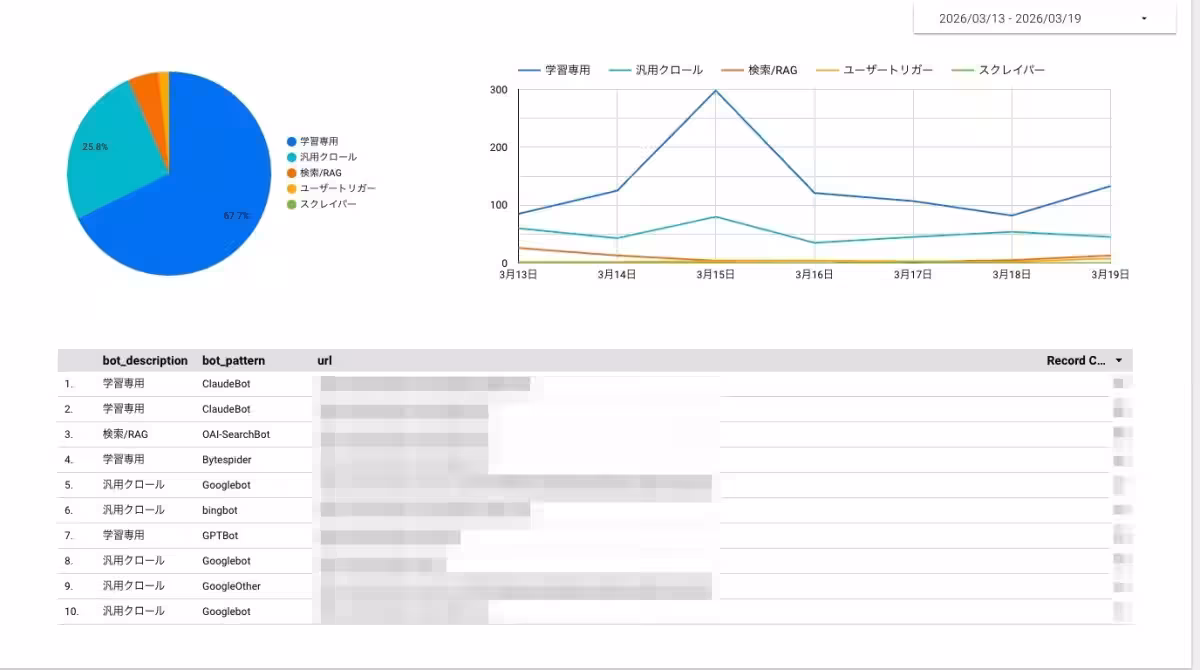The image size is (1200, 670).
Task: Select ユーザートリガー in the pie chart legend
Action: [x=337, y=188]
